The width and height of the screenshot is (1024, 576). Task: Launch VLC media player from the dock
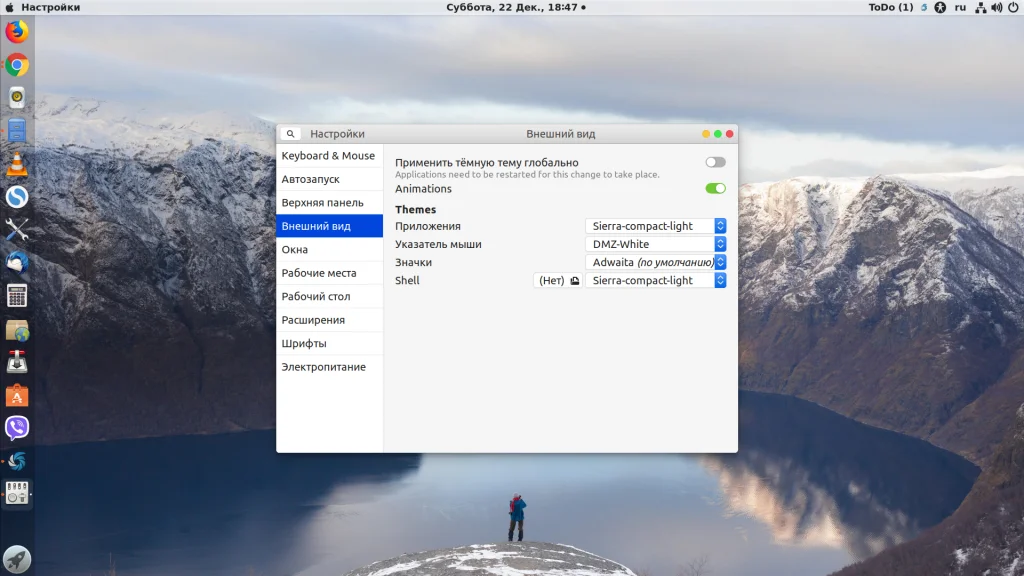coord(17,164)
